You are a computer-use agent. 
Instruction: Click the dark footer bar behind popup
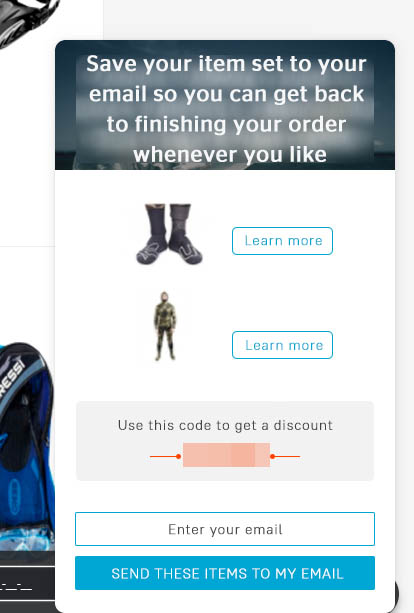coord(27,583)
